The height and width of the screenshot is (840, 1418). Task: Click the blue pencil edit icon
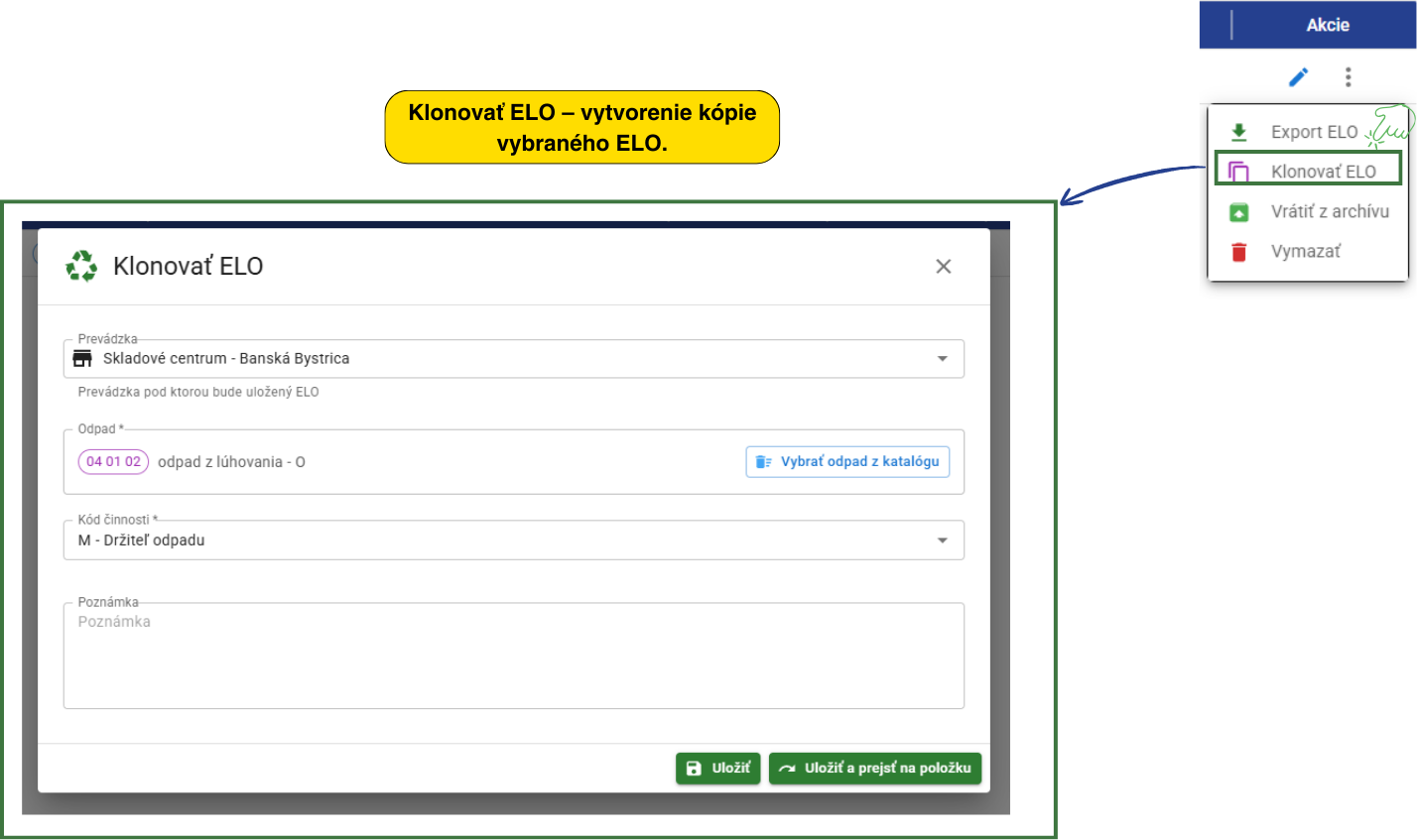pos(1298,77)
